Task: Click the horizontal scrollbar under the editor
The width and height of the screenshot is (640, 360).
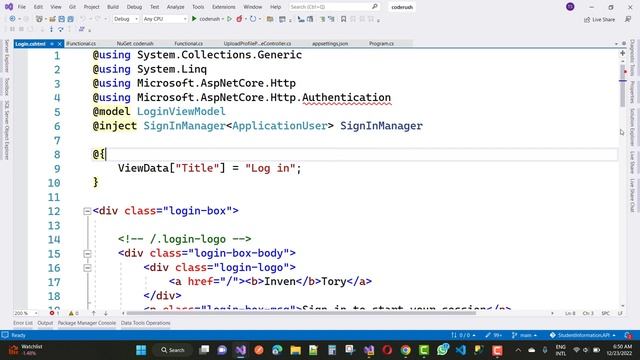Action: tap(301, 313)
